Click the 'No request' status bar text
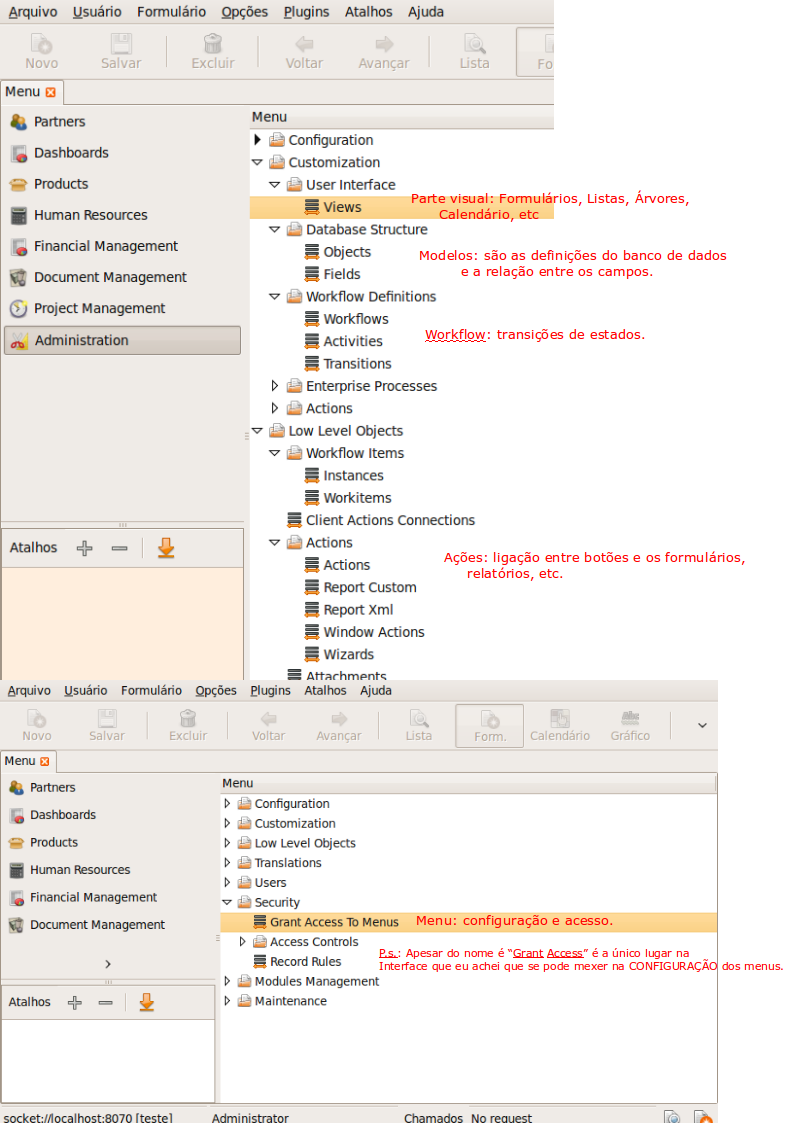 tap(501, 1117)
